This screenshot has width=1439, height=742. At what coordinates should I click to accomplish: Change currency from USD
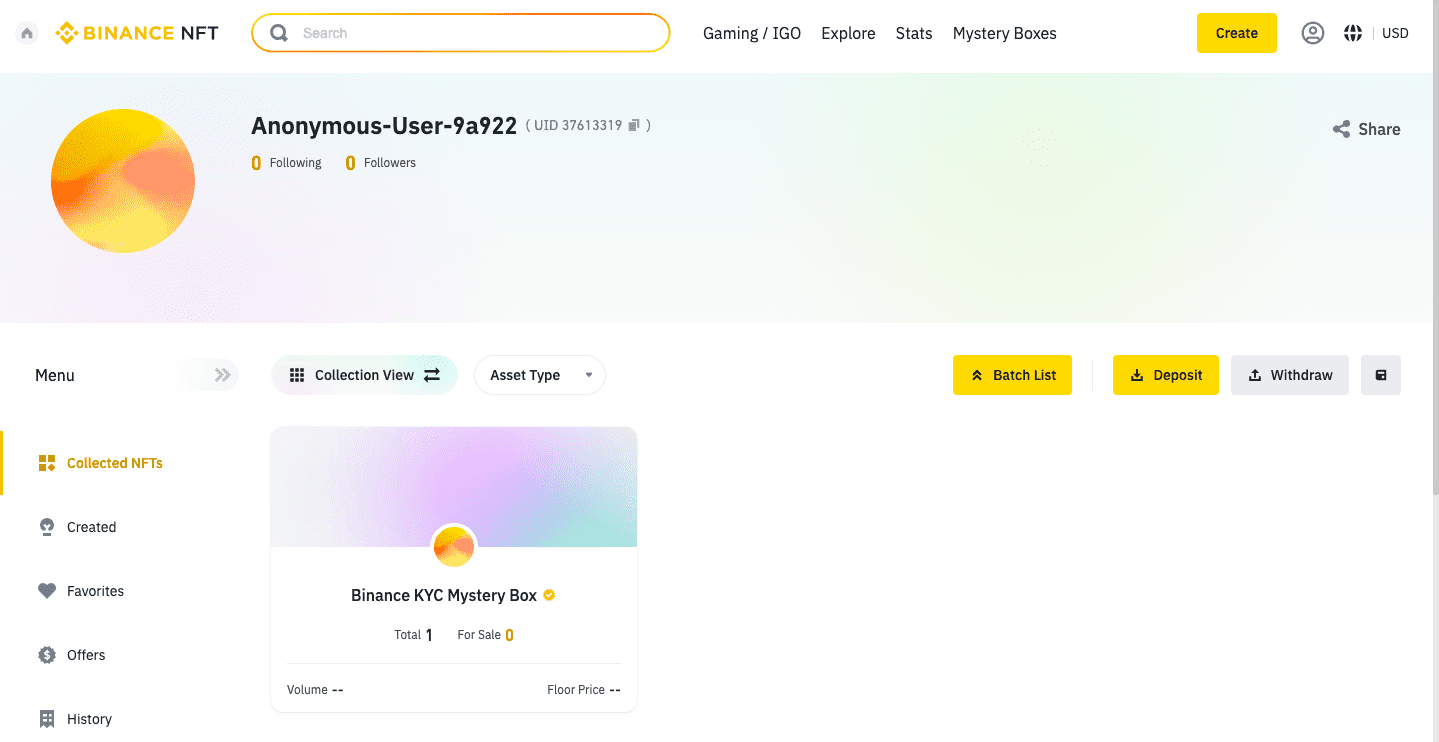1395,33
